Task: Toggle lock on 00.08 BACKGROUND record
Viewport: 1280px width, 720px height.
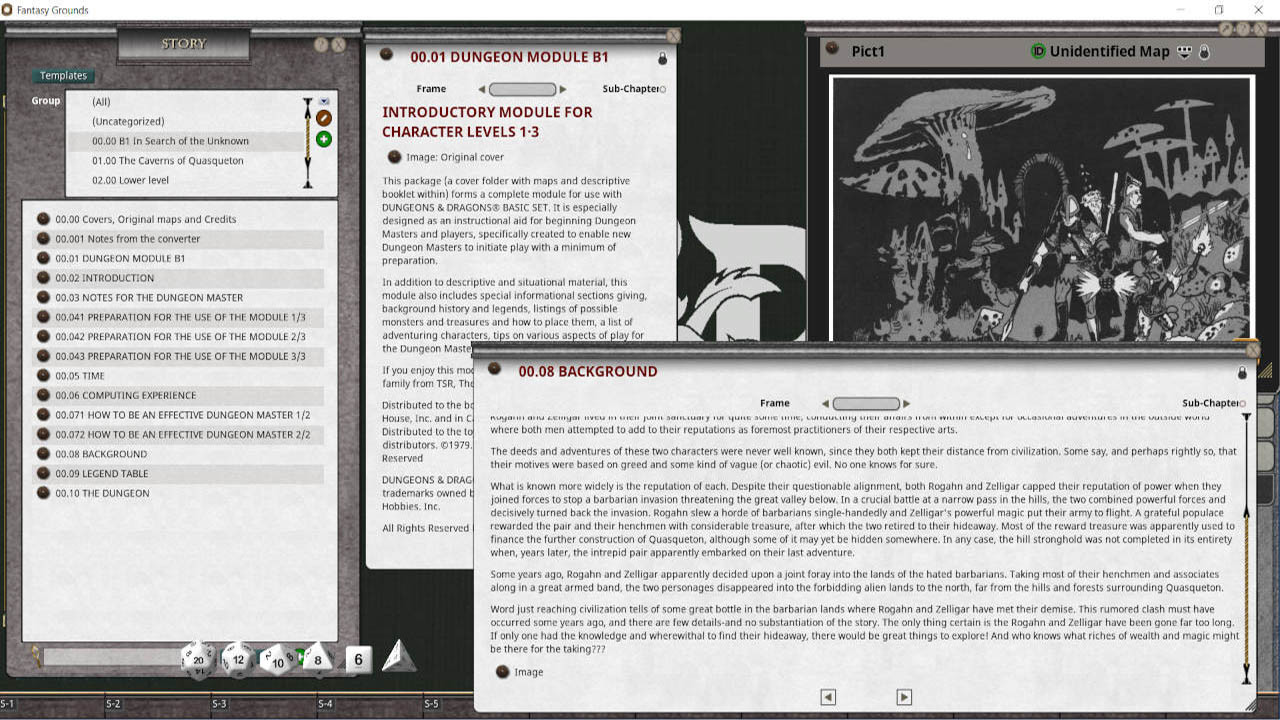Action: pyautogui.click(x=1242, y=373)
